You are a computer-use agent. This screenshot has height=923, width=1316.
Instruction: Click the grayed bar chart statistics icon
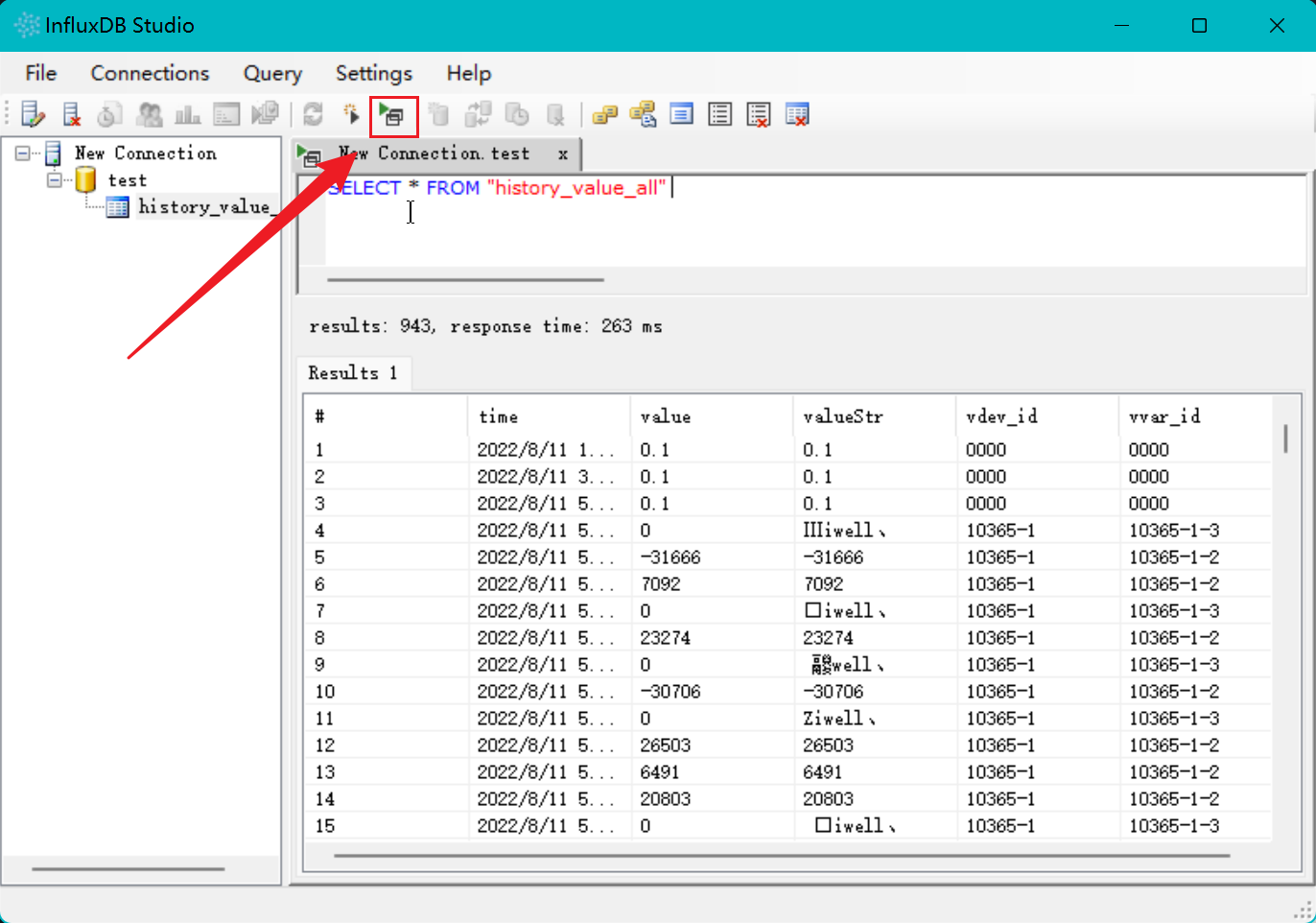187,114
